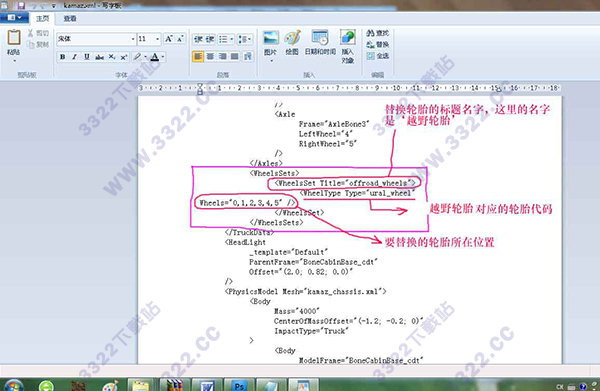Click the Paste clipboard icon
600x391 pixels.
14,38
